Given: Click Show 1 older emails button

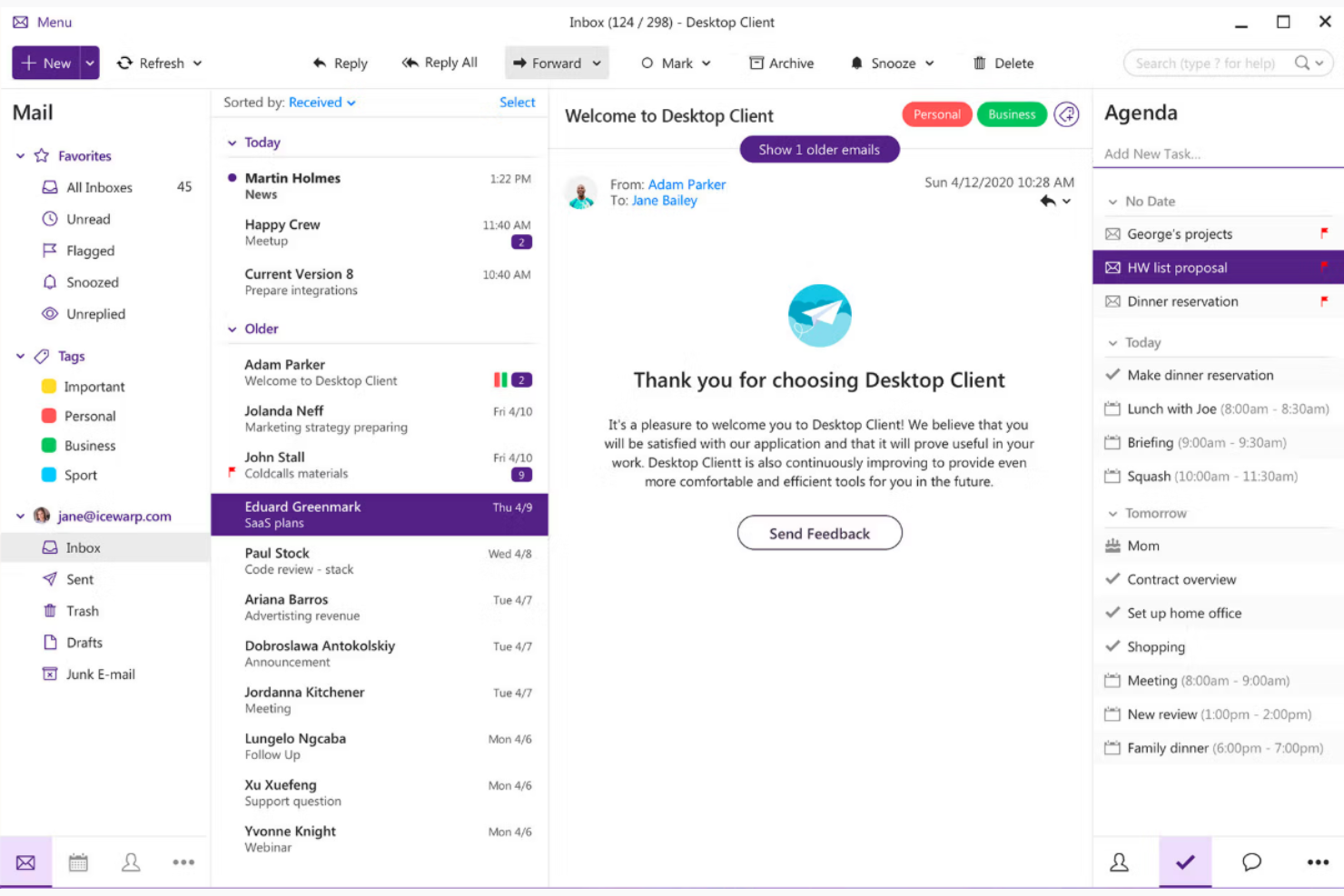Looking at the screenshot, I should tap(820, 150).
